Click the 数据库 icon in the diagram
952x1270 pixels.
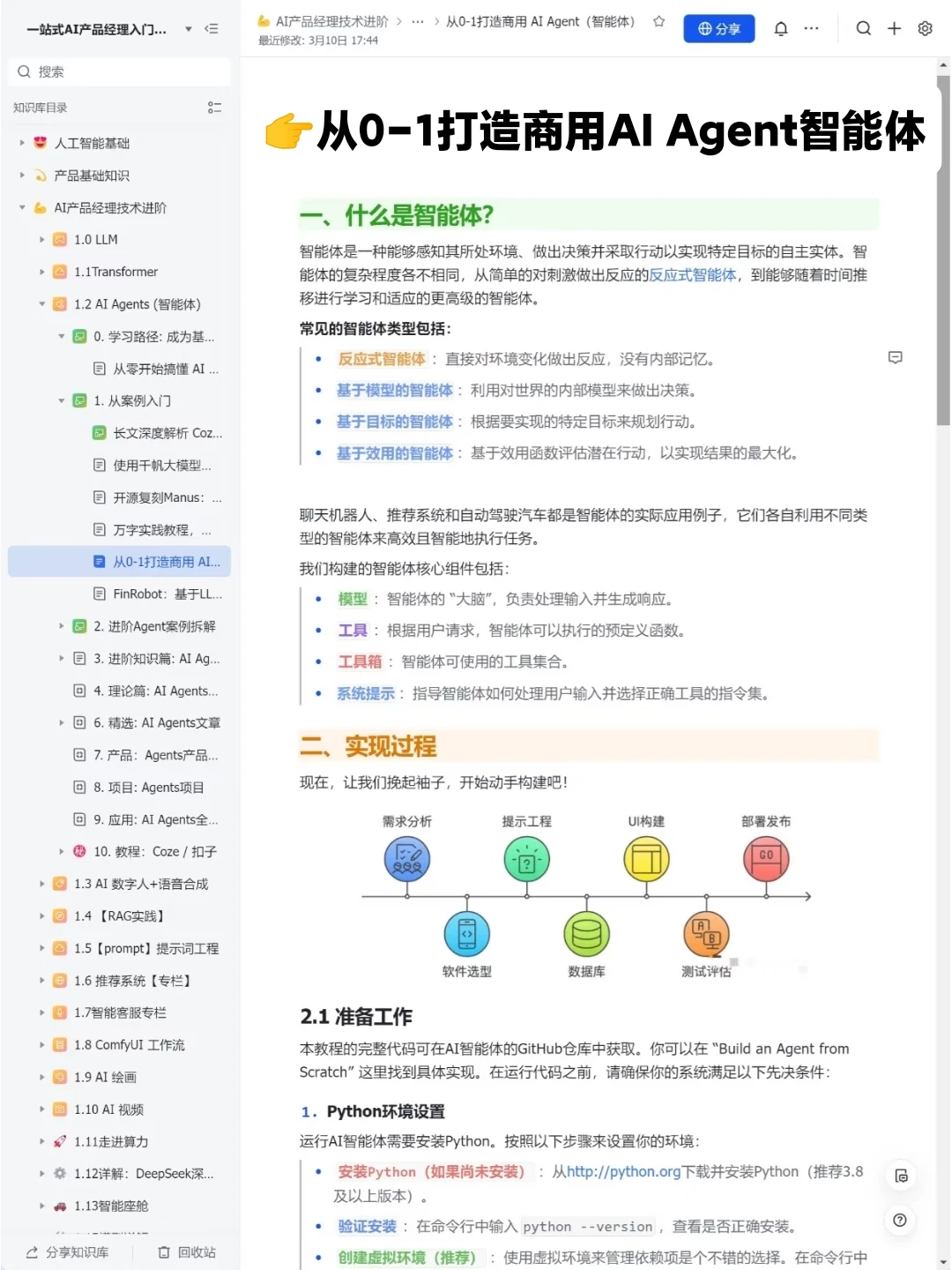587,934
